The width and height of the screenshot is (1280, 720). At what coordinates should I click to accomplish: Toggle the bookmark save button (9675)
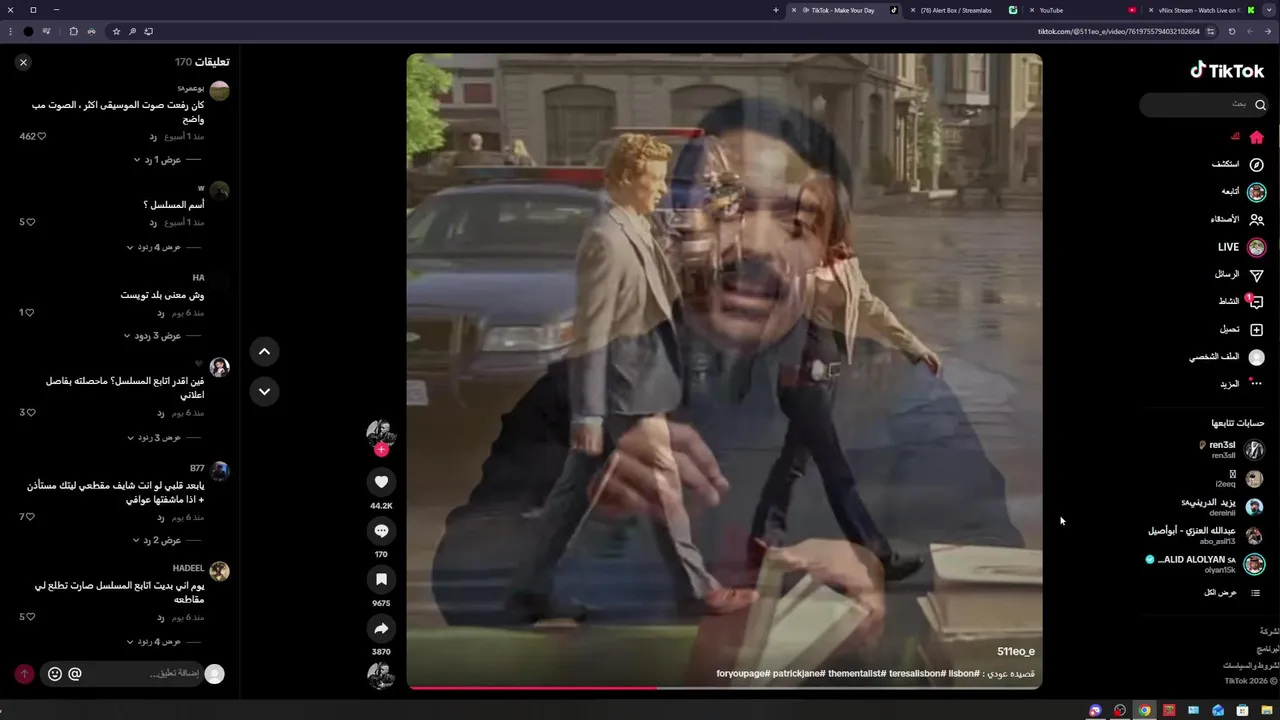point(381,580)
